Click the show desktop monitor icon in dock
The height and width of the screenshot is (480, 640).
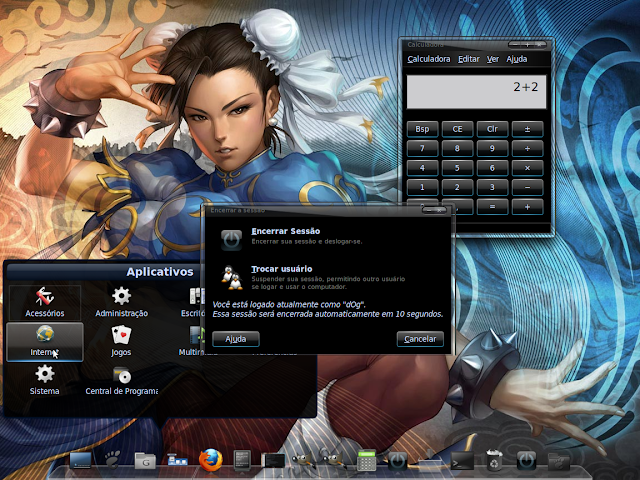coord(81,460)
